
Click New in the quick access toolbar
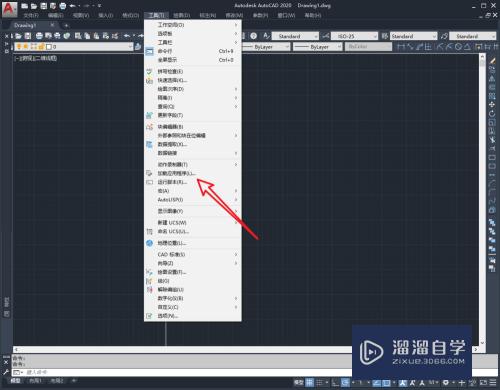[25, 6]
